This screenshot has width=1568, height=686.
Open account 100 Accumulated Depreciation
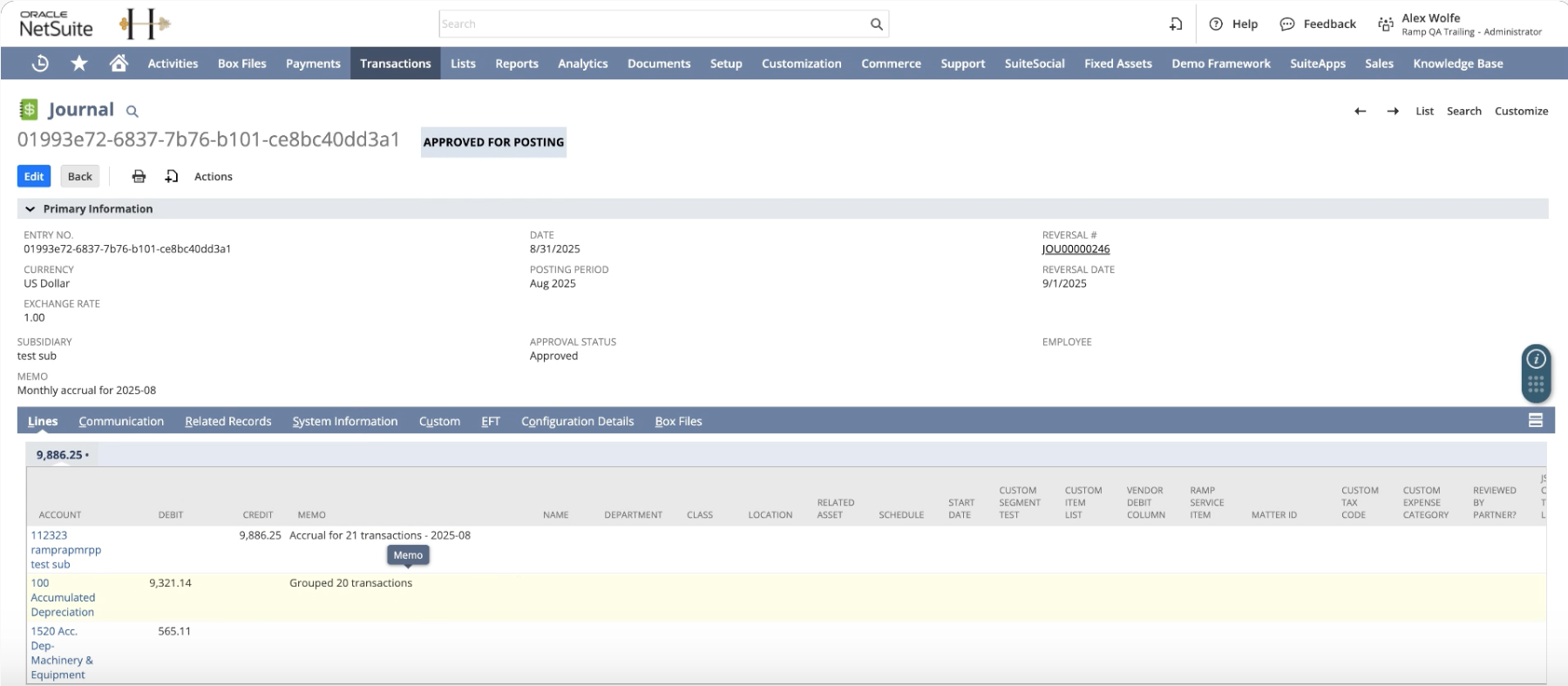click(x=63, y=598)
